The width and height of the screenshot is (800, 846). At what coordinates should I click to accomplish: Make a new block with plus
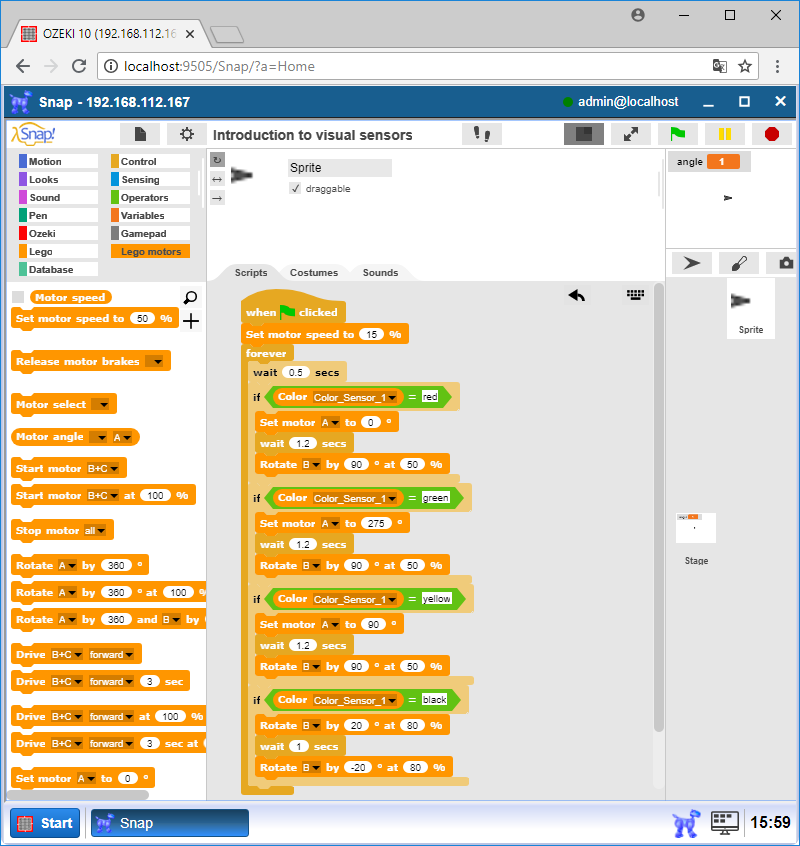(190, 321)
